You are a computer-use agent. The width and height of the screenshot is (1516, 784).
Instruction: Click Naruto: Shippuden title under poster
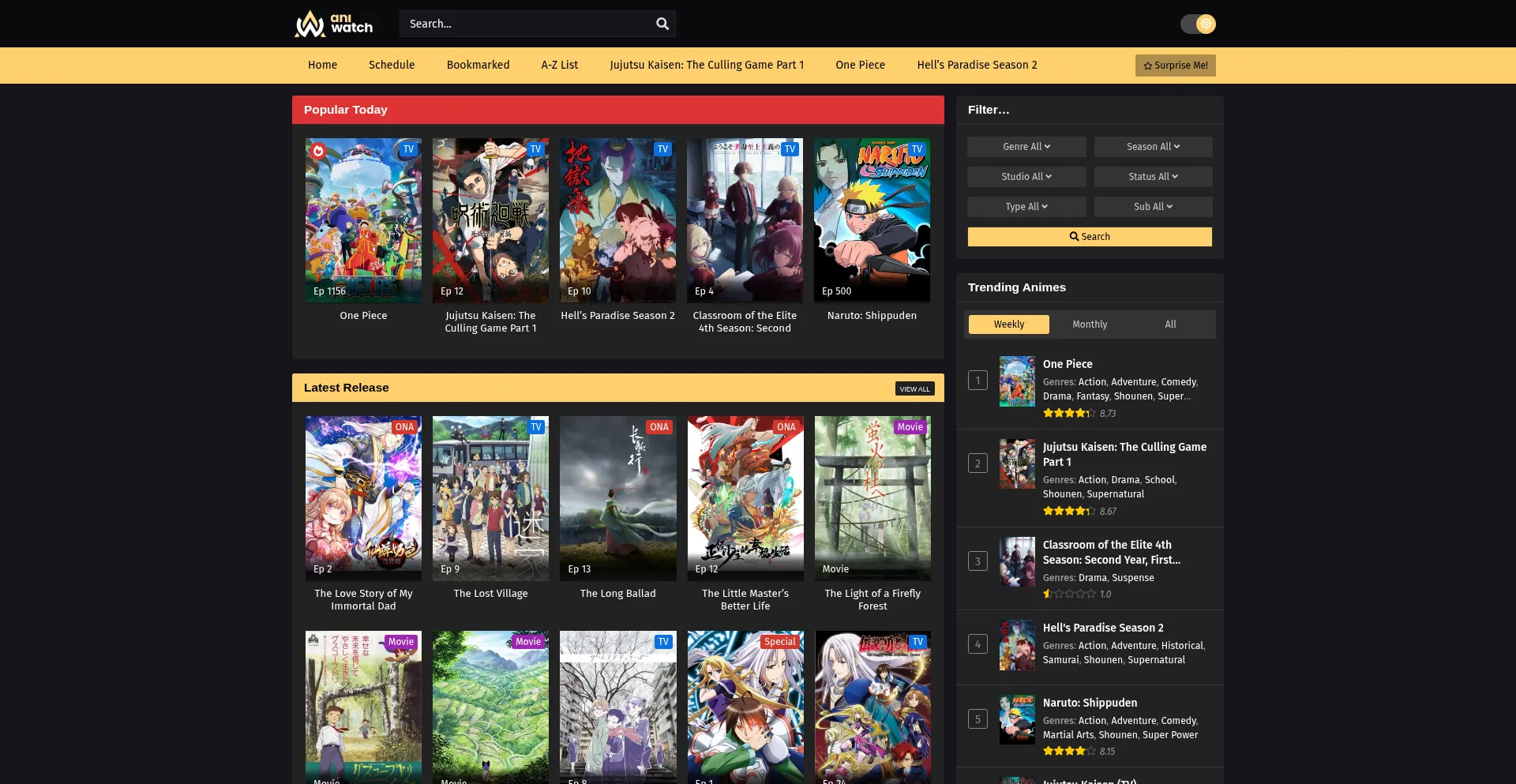click(x=872, y=316)
